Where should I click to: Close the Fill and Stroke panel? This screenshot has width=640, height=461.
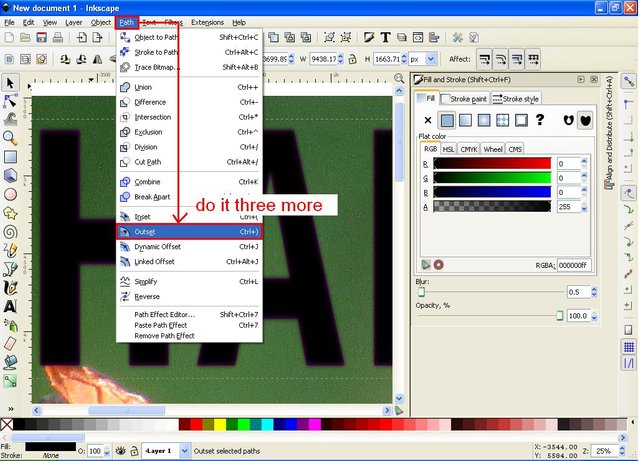coord(594,79)
